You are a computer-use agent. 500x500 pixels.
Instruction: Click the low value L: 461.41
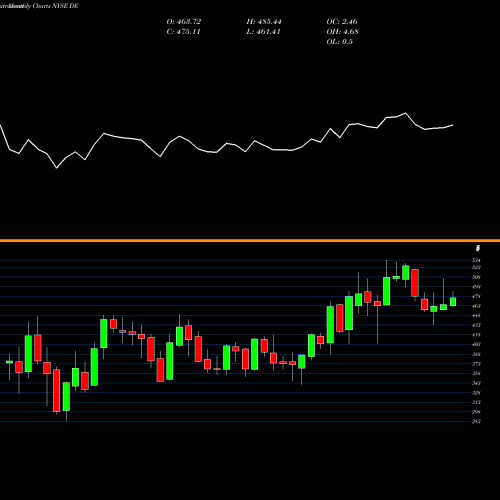263,32
